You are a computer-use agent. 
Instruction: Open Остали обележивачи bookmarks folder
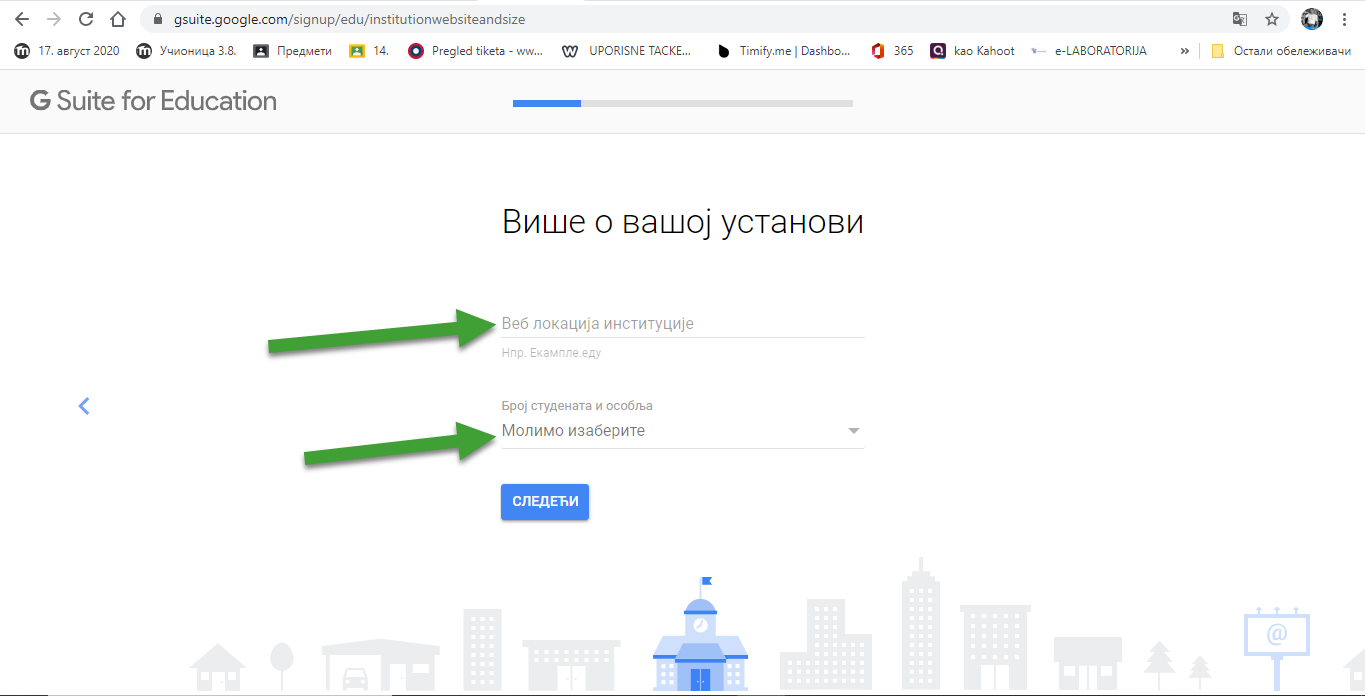click(1280, 51)
